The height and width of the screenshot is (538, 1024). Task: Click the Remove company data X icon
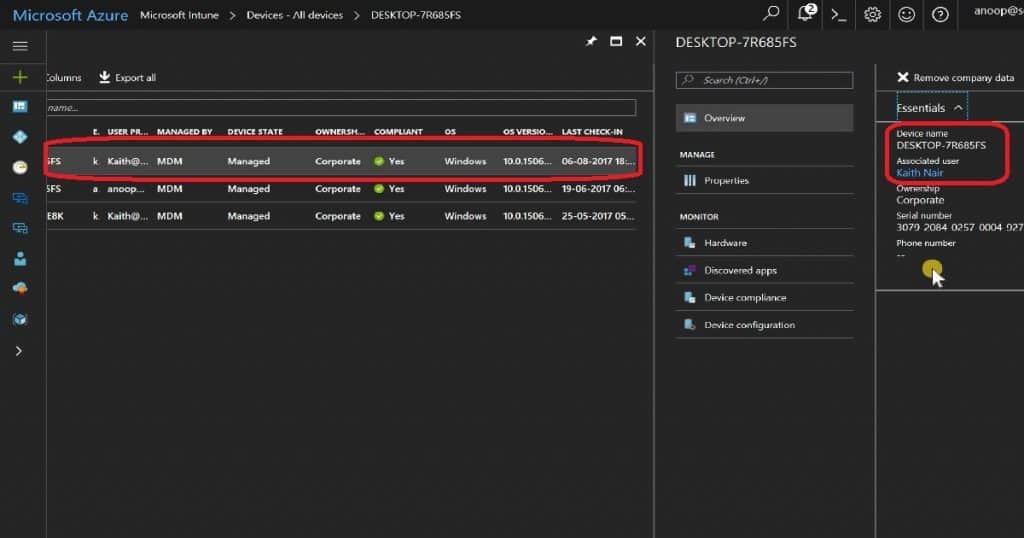(x=903, y=78)
